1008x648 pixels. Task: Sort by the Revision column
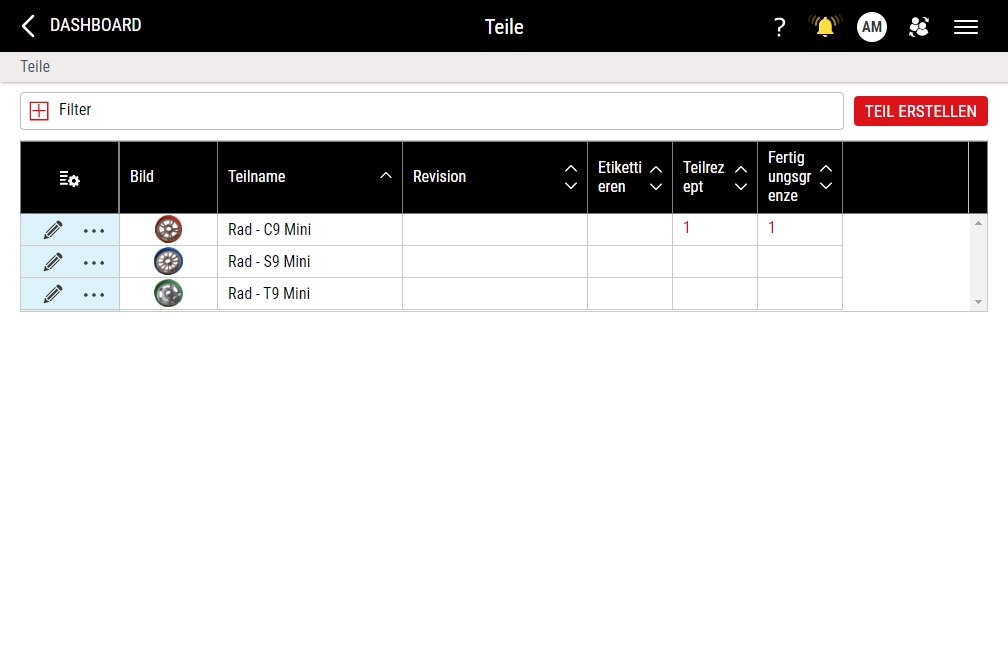pyautogui.click(x=571, y=177)
